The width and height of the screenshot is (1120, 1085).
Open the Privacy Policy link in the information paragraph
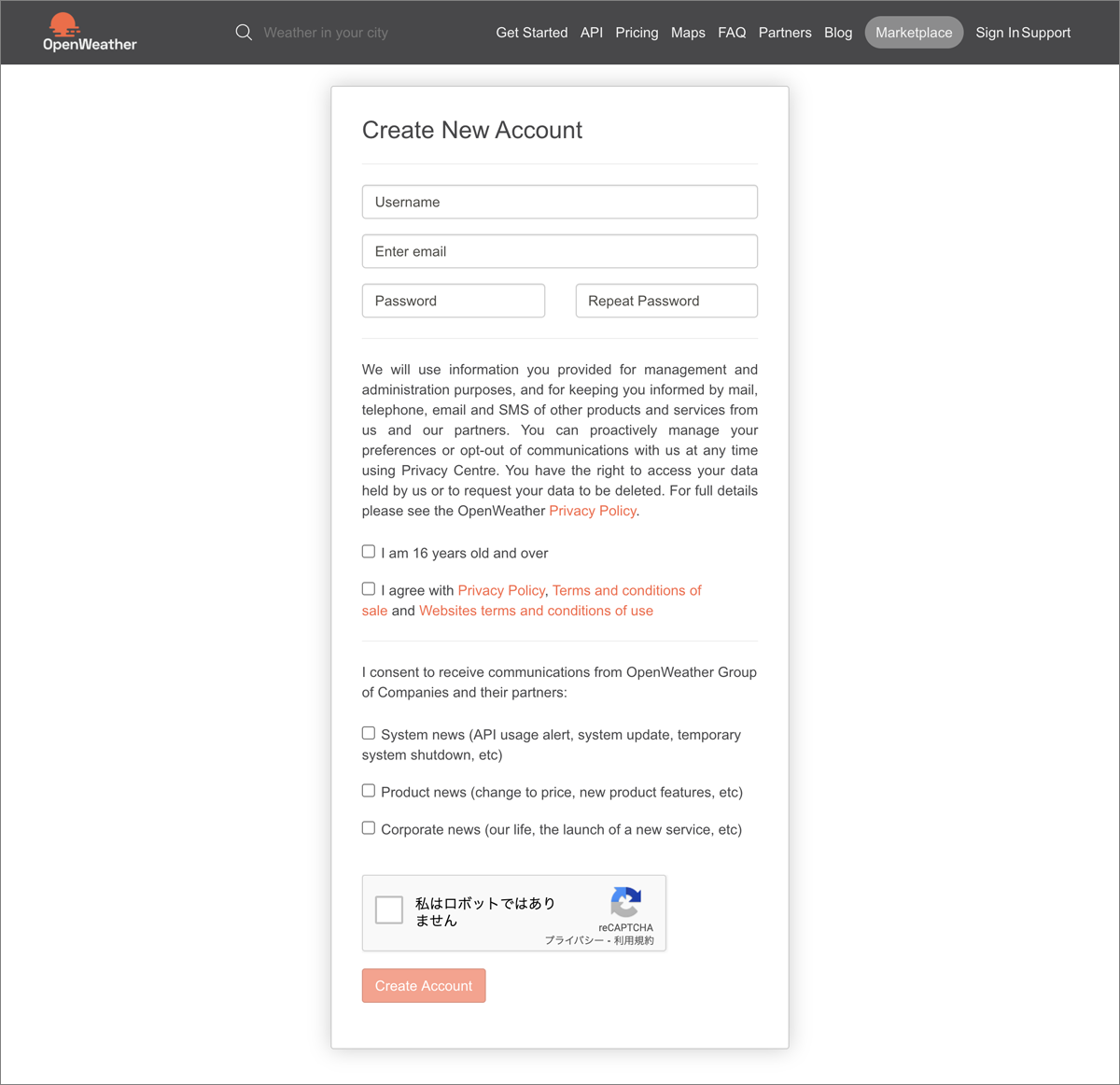(x=593, y=511)
